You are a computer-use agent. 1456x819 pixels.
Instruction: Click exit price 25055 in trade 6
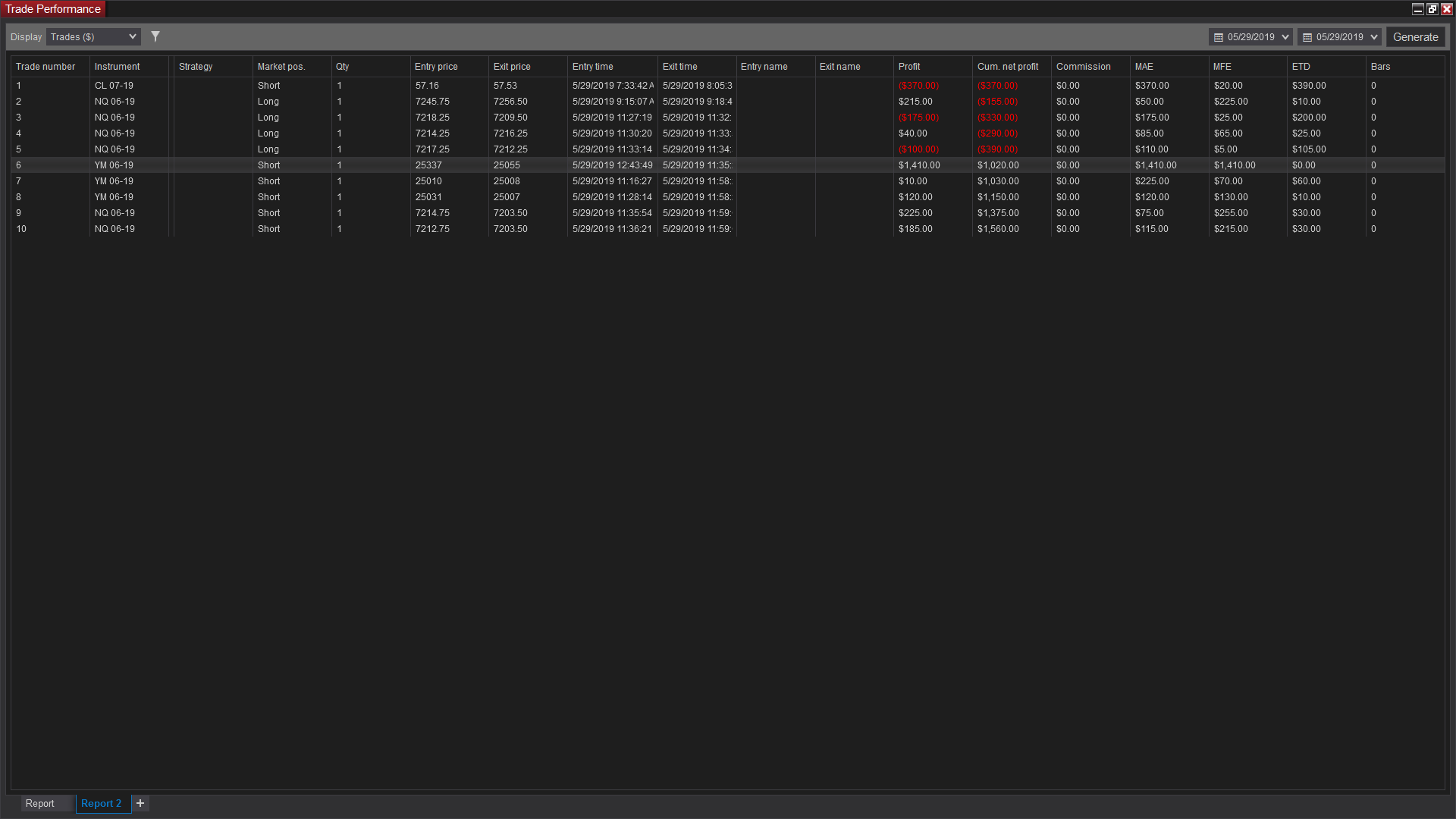pos(507,165)
